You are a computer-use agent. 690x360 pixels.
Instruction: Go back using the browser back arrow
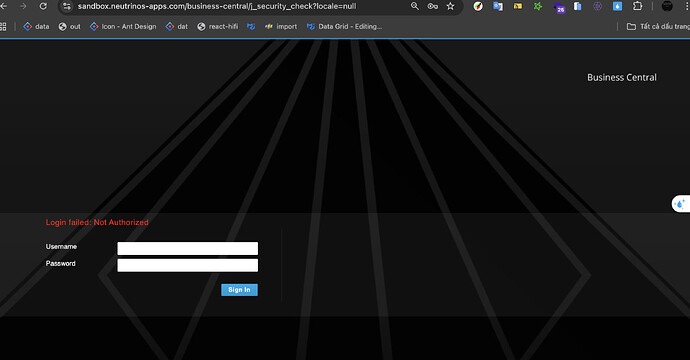3,6
